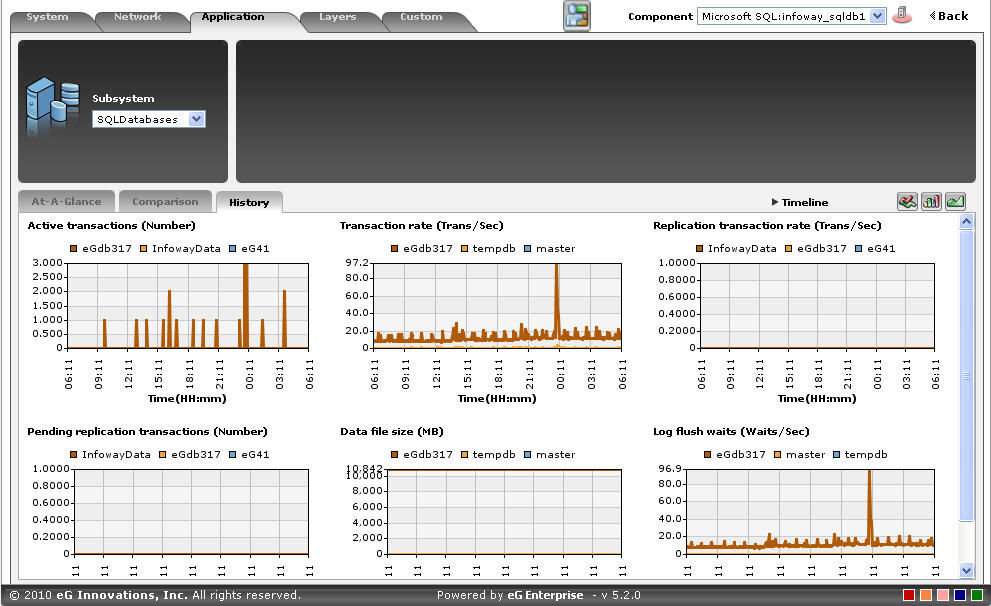The height and width of the screenshot is (606, 991).
Task: Open the Replication transaction rate graph
Action: point(817,306)
